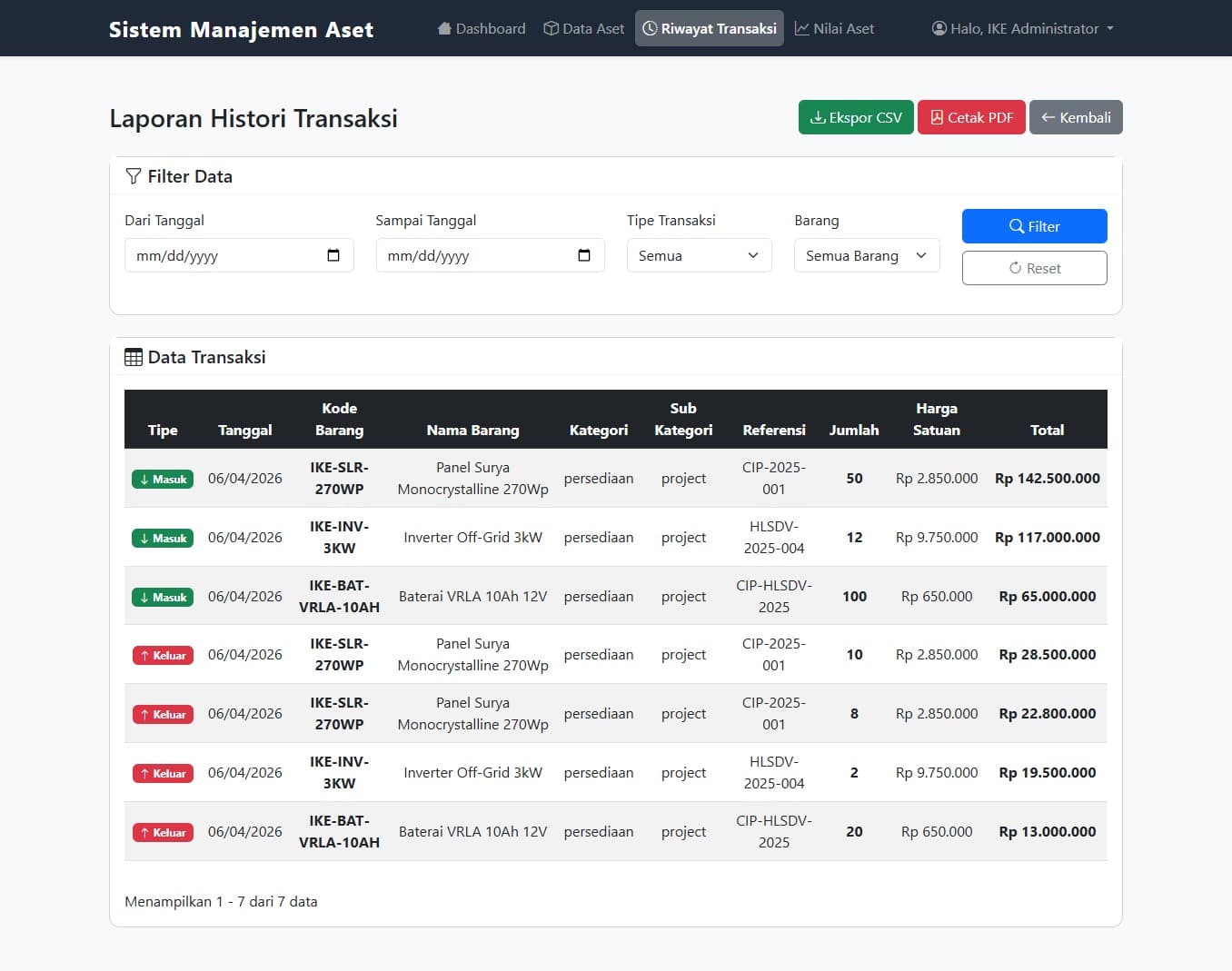Select the Riwayat Transaksi tab
This screenshot has height=971, width=1232.
pyautogui.click(x=710, y=28)
